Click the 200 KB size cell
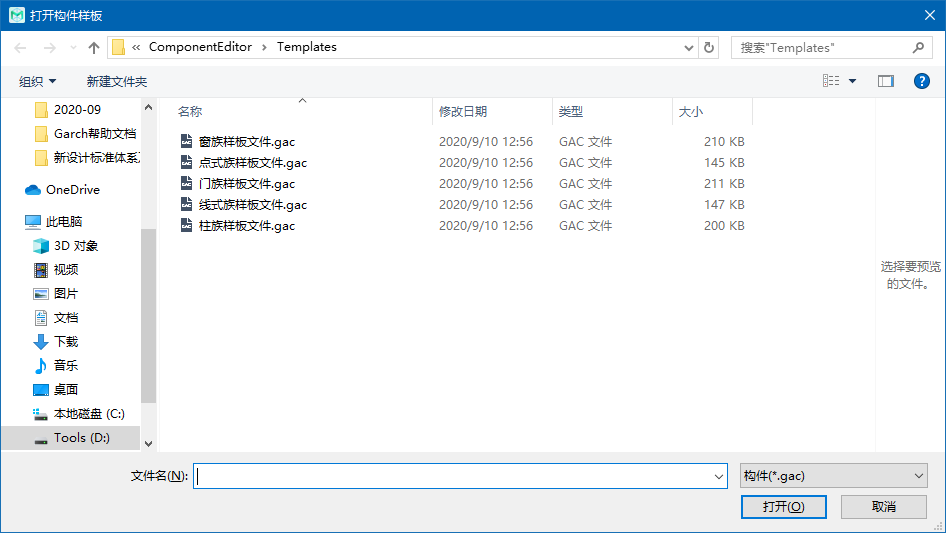This screenshot has width=946, height=533. [x=724, y=226]
